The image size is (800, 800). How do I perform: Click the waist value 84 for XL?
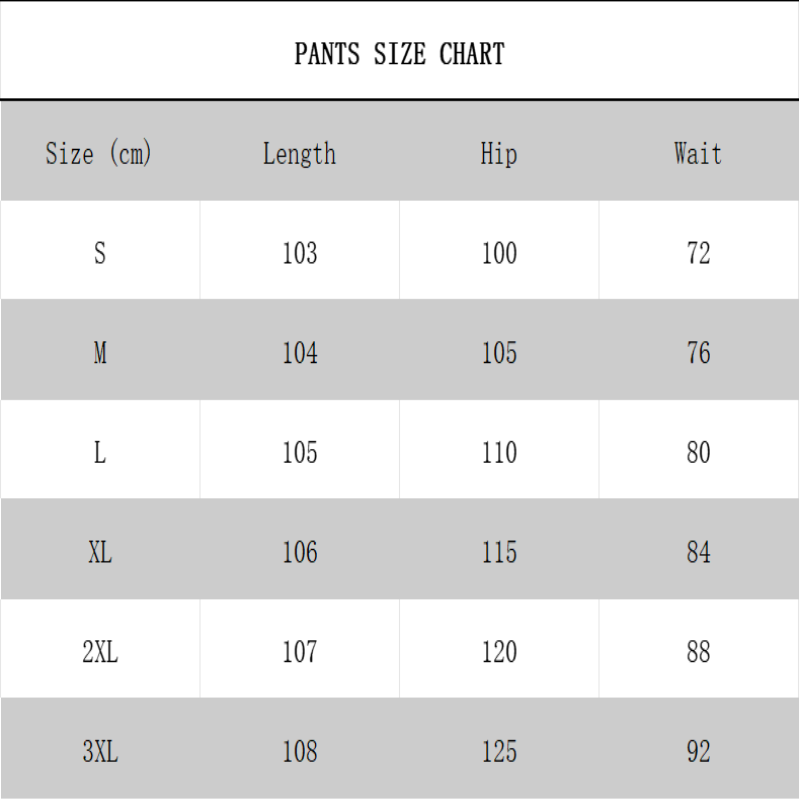(x=699, y=552)
